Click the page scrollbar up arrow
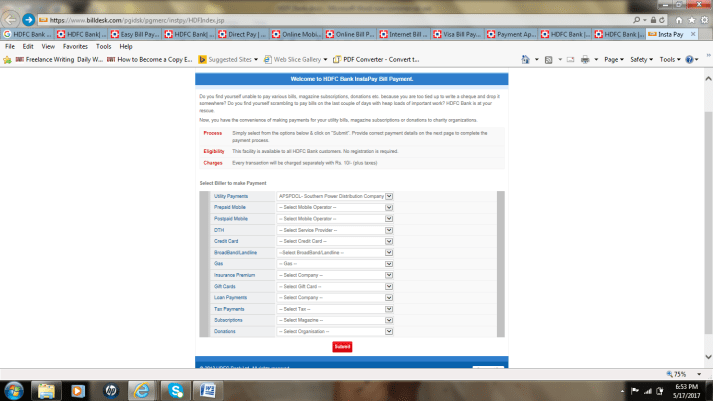 pyautogui.click(x=708, y=79)
